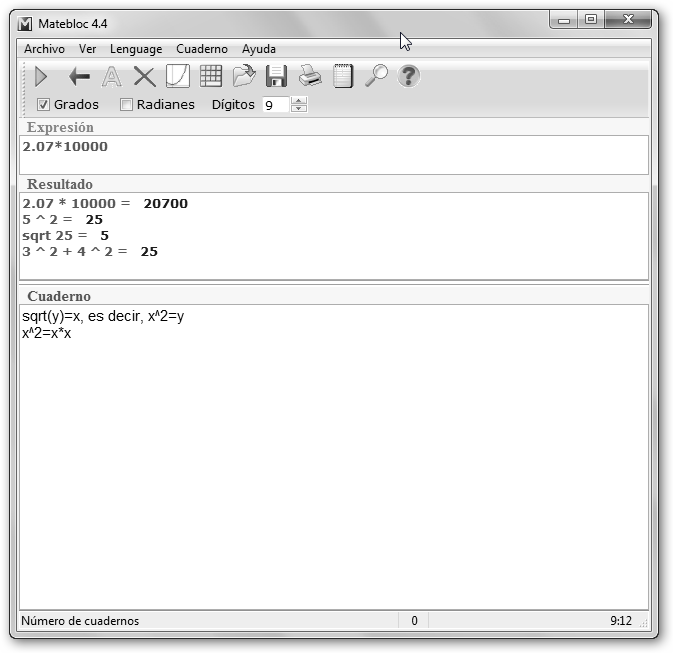Screen dimensions: 673x653
Task: Click the X delete icon in toolbar
Action: pyautogui.click(x=144, y=76)
